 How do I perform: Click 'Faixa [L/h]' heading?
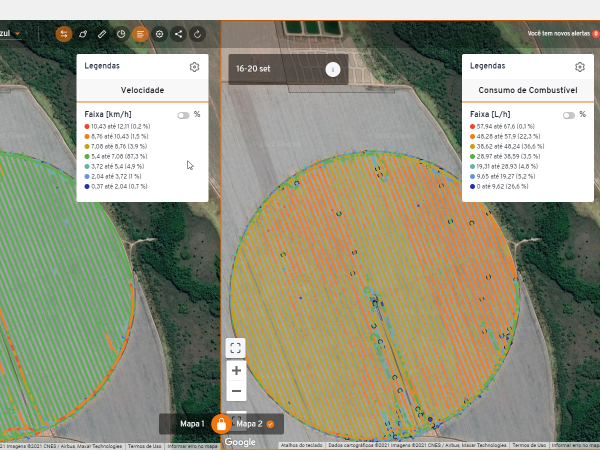click(x=490, y=114)
